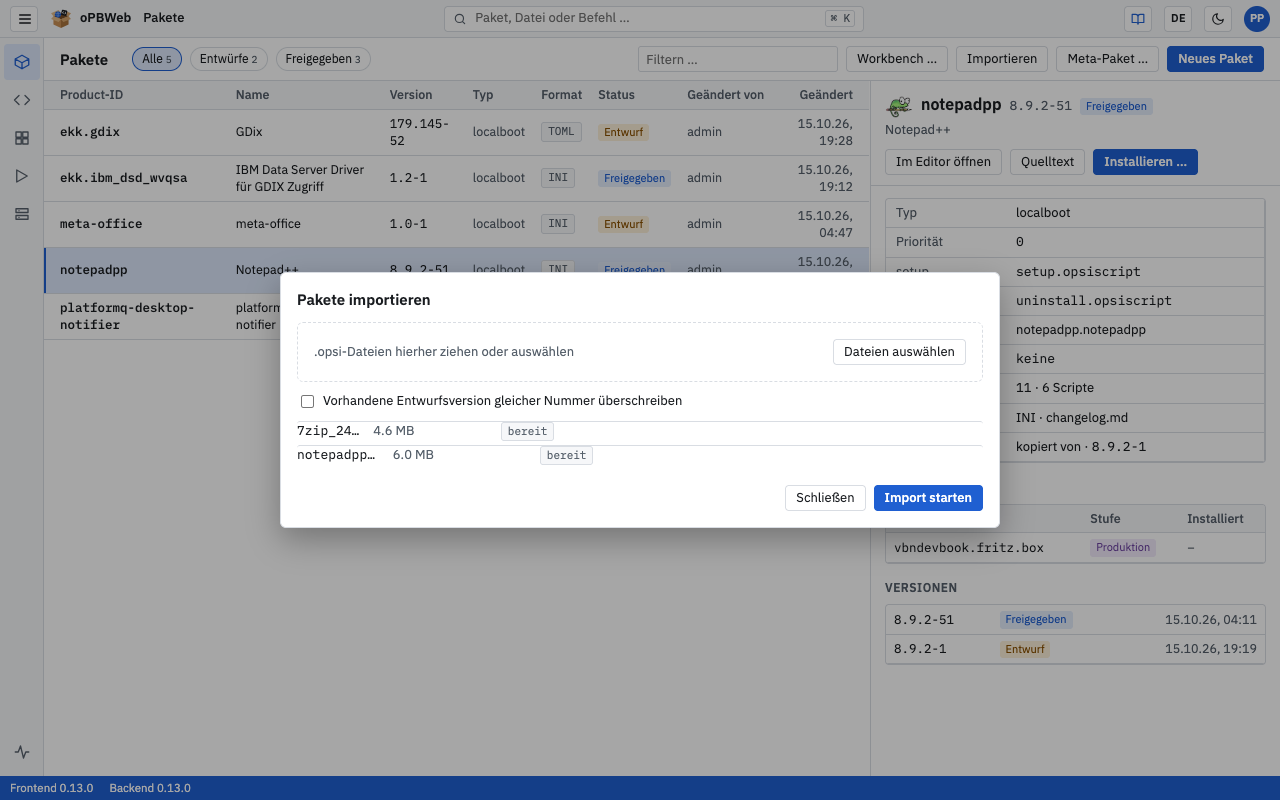View Quelltext source of notepadpp
Image resolution: width=1280 pixels, height=800 pixels.
point(1047,162)
